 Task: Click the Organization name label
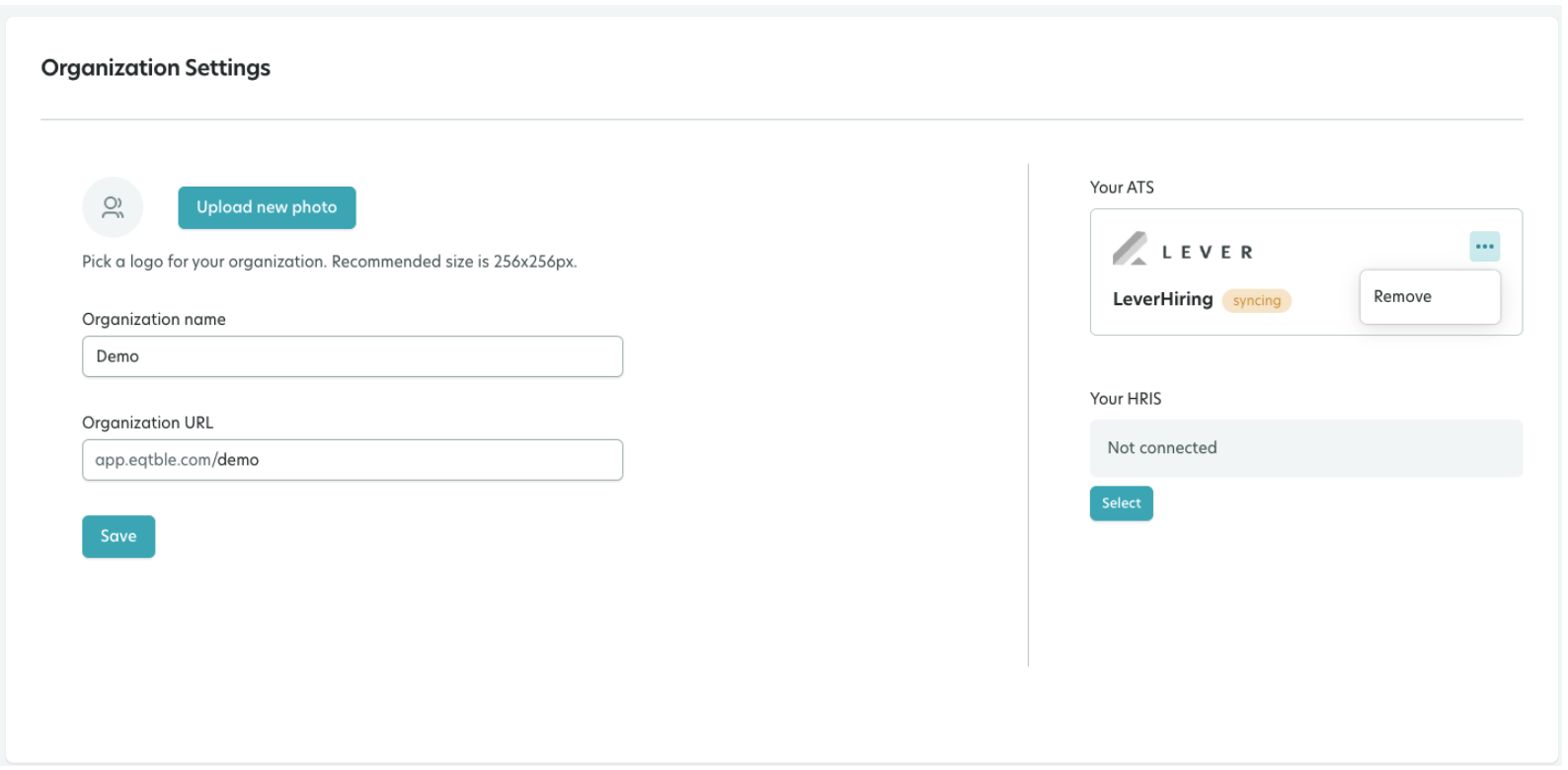pos(154,319)
